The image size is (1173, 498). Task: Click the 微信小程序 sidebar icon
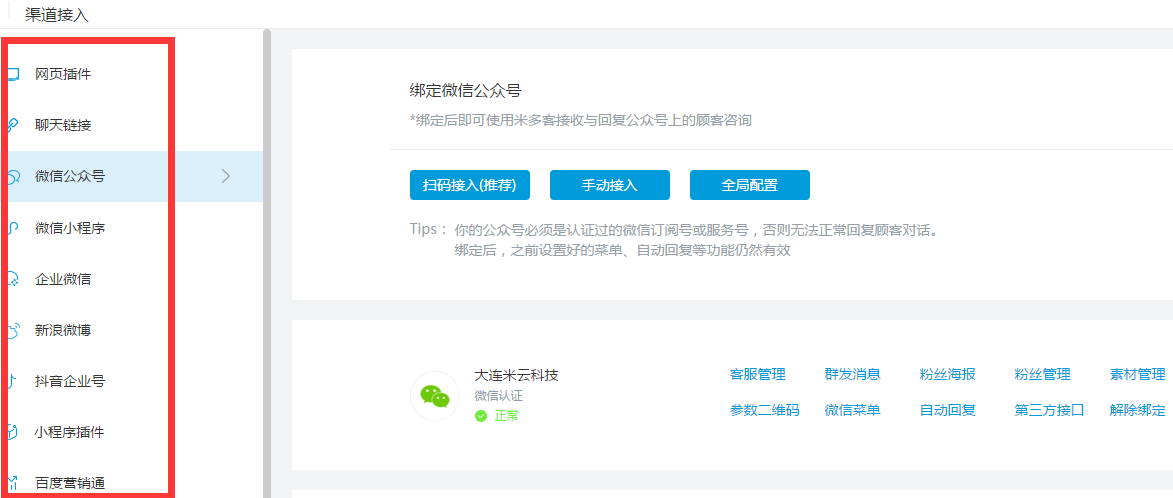pyautogui.click(x=13, y=228)
